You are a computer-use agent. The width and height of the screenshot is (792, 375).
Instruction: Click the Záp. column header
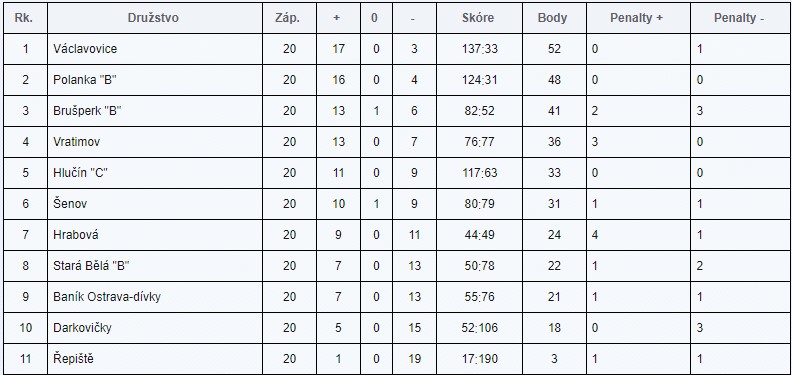pyautogui.click(x=287, y=18)
